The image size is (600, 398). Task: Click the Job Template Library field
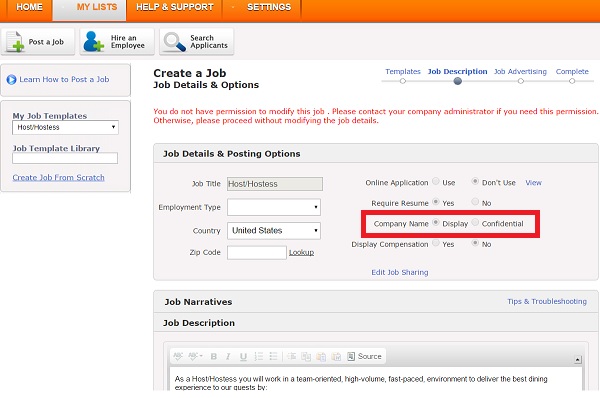(x=65, y=158)
